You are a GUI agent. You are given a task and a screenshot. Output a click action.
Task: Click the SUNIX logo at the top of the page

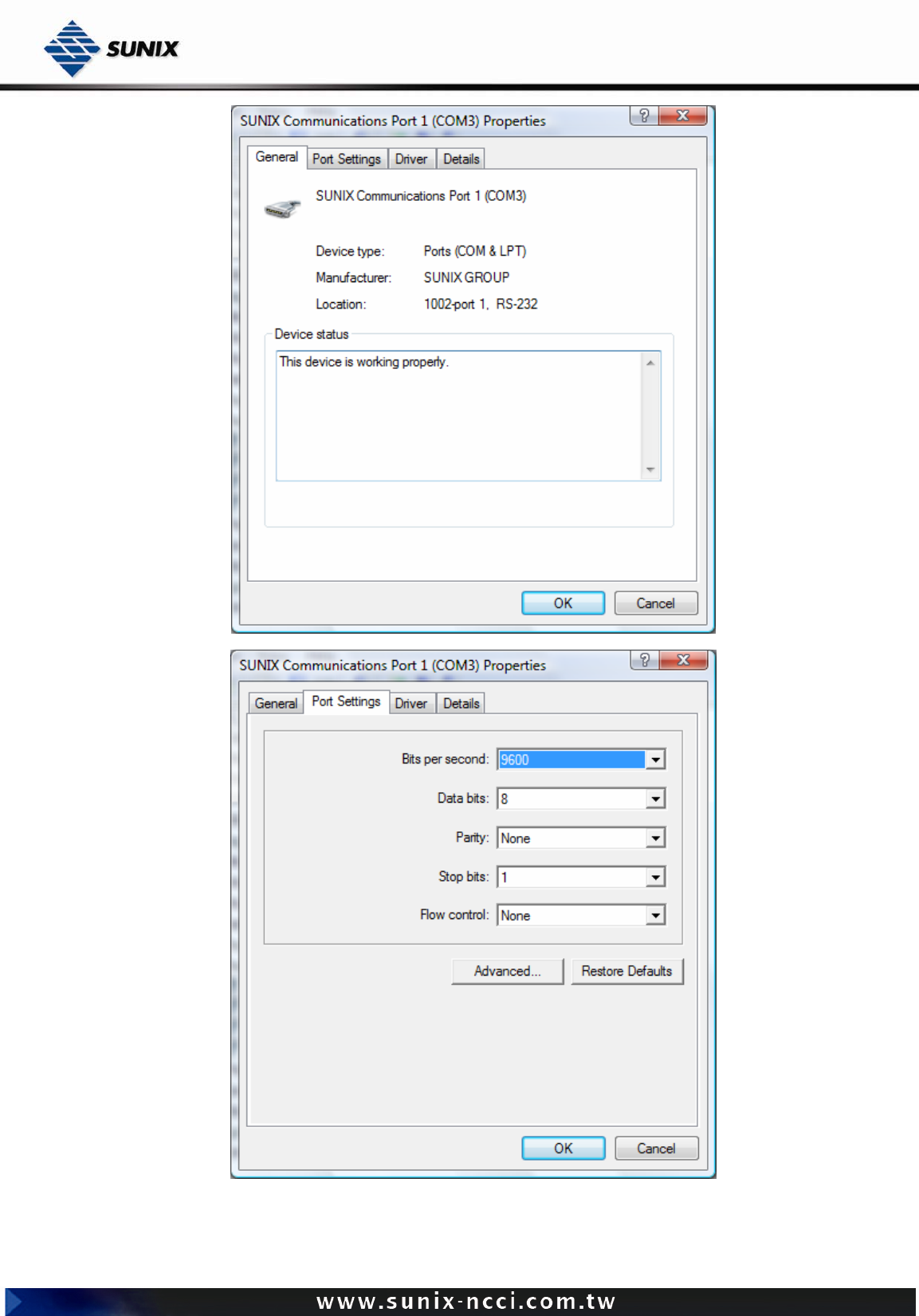112,48
